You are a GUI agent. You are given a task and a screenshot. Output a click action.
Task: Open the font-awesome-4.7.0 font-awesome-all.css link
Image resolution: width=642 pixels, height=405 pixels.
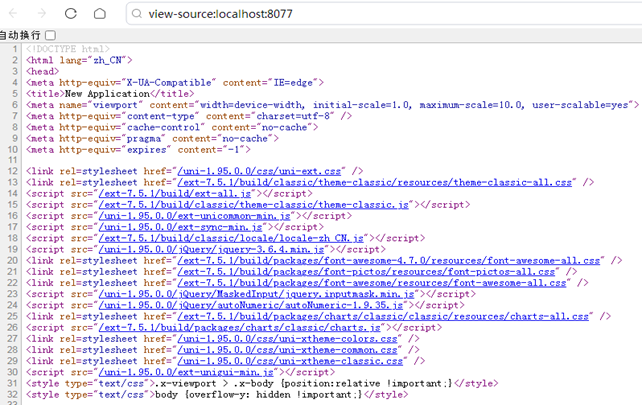pyautogui.click(x=389, y=260)
